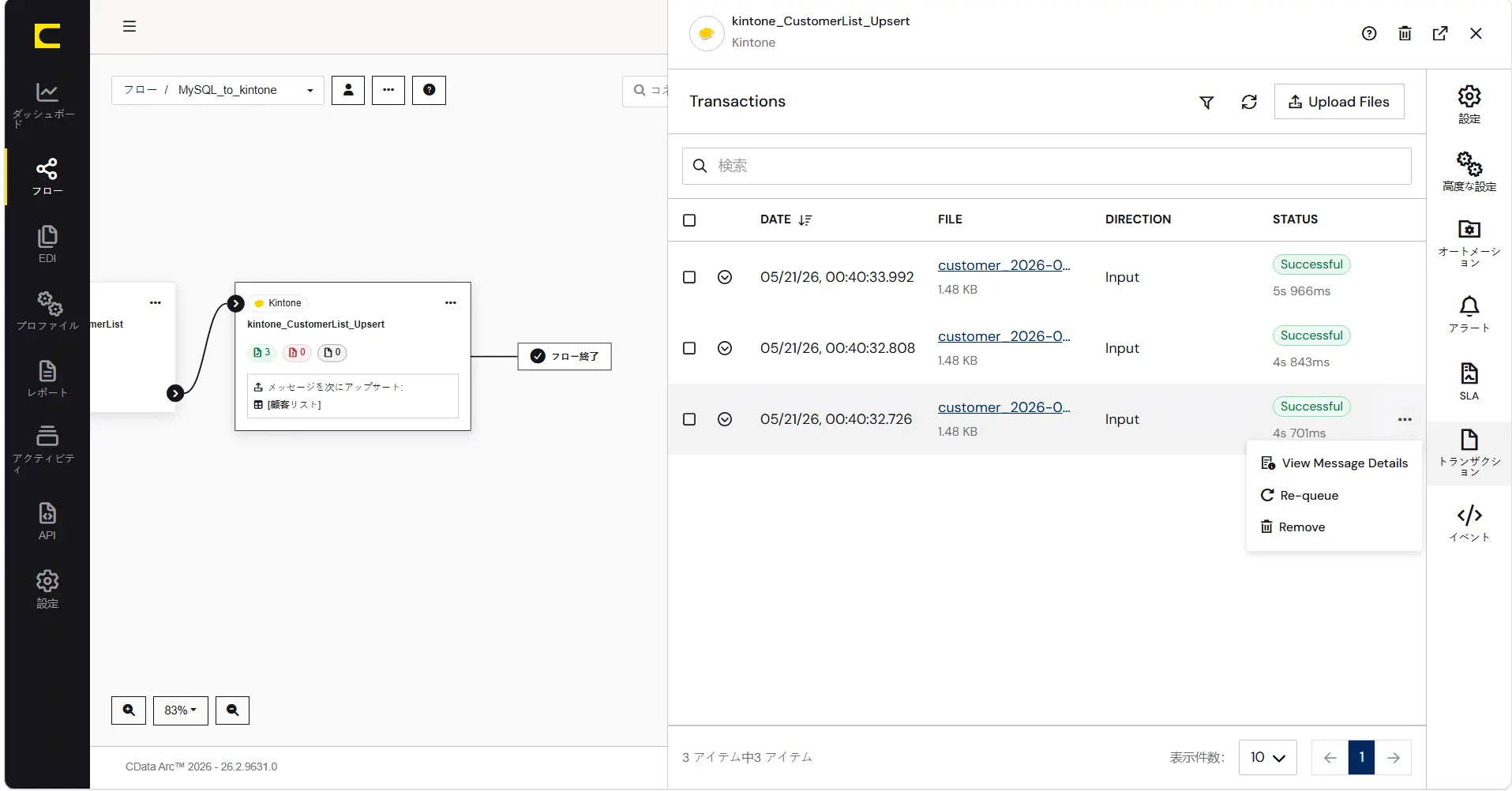Click the Kintone node input port arrow
The width and height of the screenshot is (1512, 791).
(235, 303)
